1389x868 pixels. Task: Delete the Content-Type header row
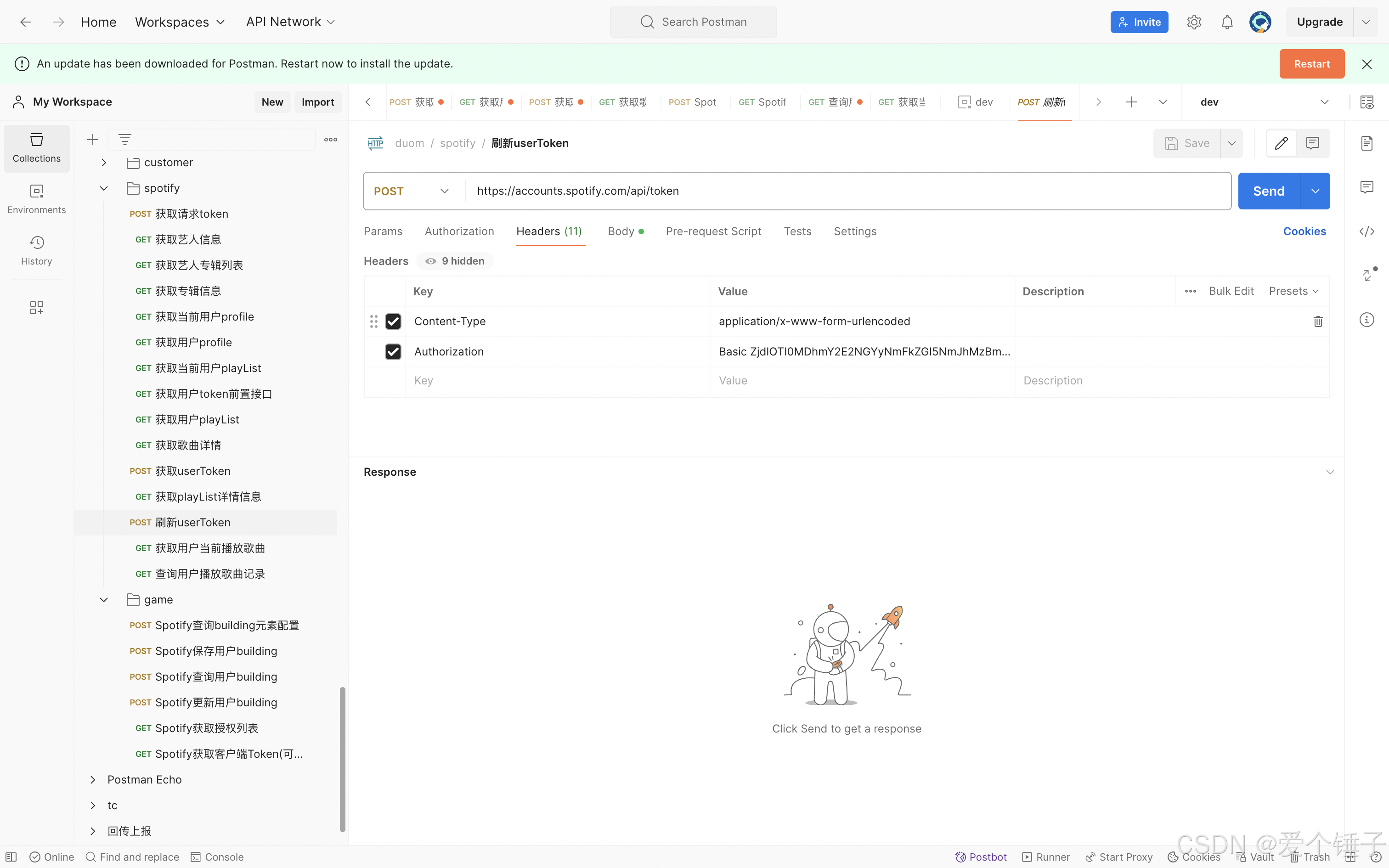pos(1318,321)
